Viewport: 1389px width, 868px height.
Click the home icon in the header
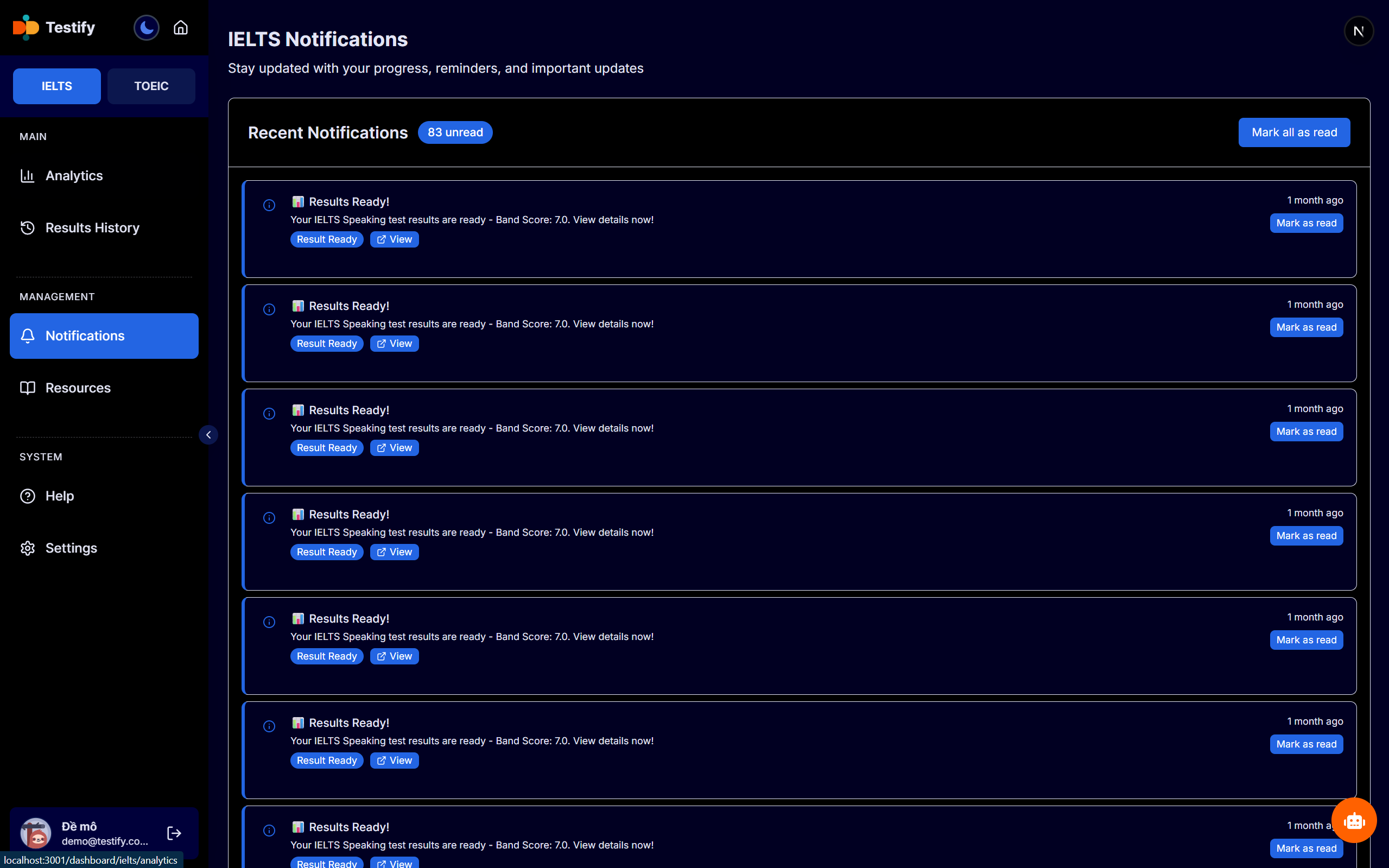[181, 28]
